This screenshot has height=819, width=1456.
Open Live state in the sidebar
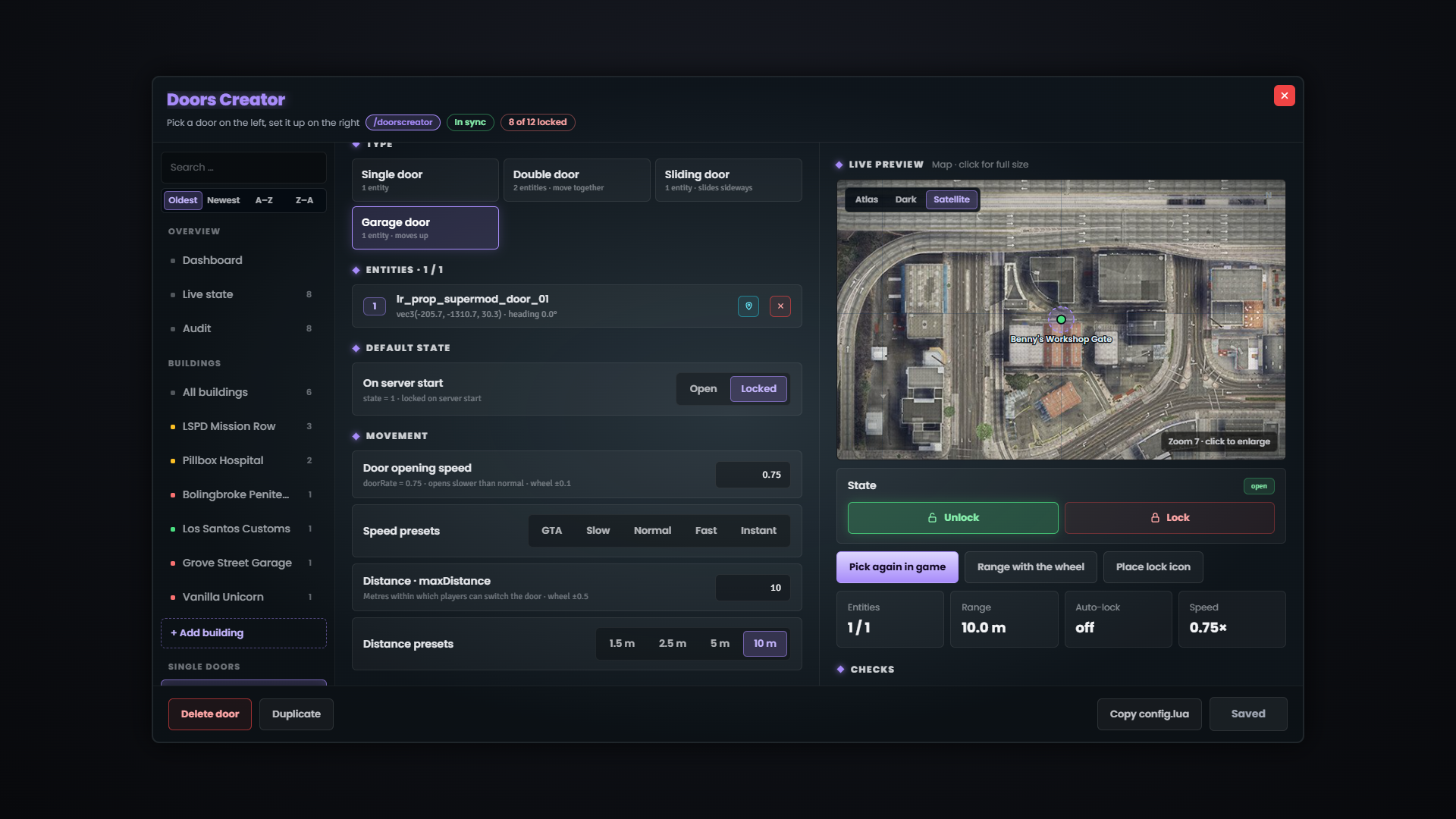click(x=243, y=294)
